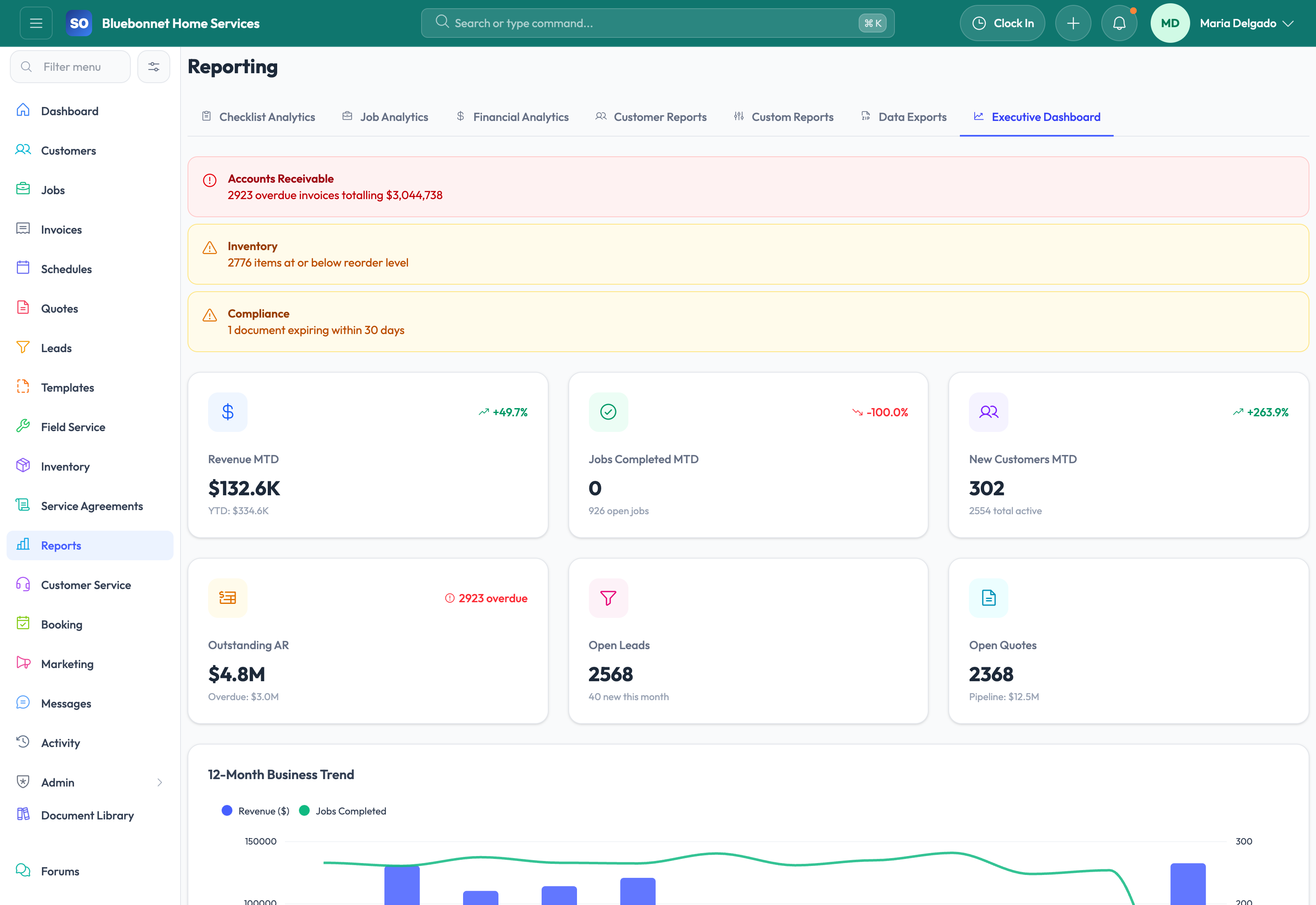Click the '926 open jobs' text
The width and height of the screenshot is (1316, 905).
tap(619, 511)
